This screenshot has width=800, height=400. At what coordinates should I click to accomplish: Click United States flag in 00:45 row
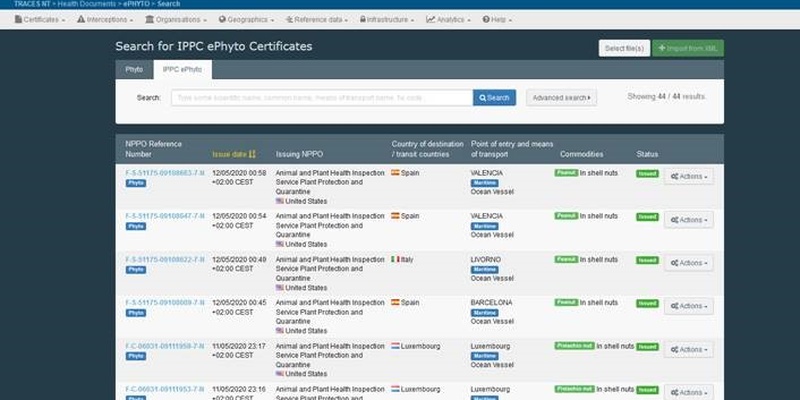280,331
